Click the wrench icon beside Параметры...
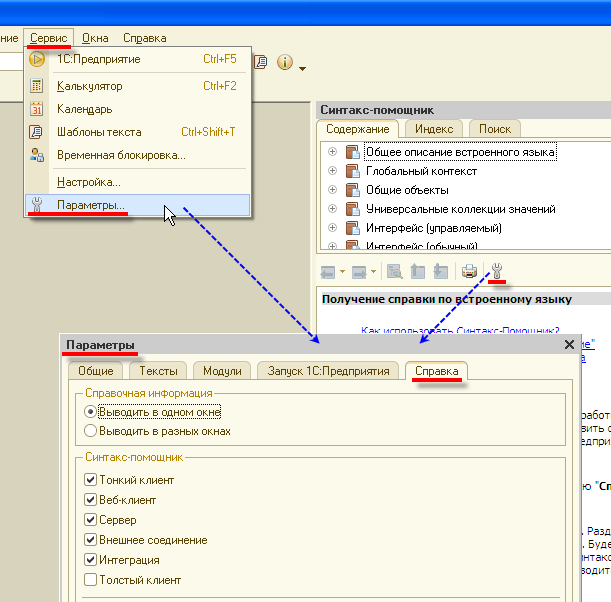 coord(37,204)
